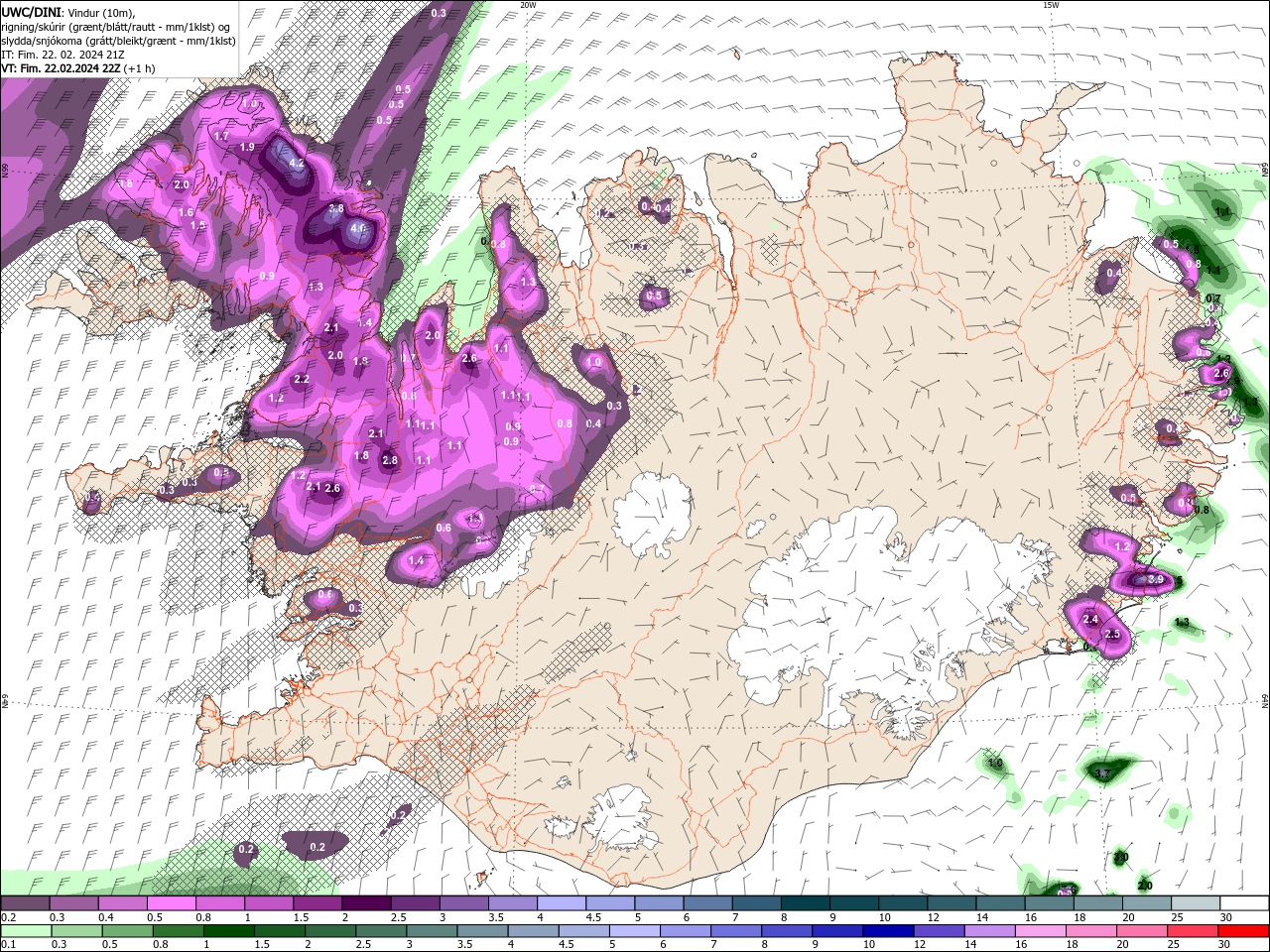Select light pink 16–18 swatch in lower legend
This screenshot has width=1270, height=952.
[x=1040, y=931]
